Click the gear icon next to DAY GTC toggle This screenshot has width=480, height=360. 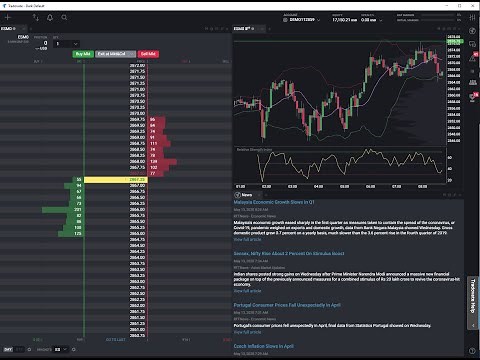tap(29, 349)
